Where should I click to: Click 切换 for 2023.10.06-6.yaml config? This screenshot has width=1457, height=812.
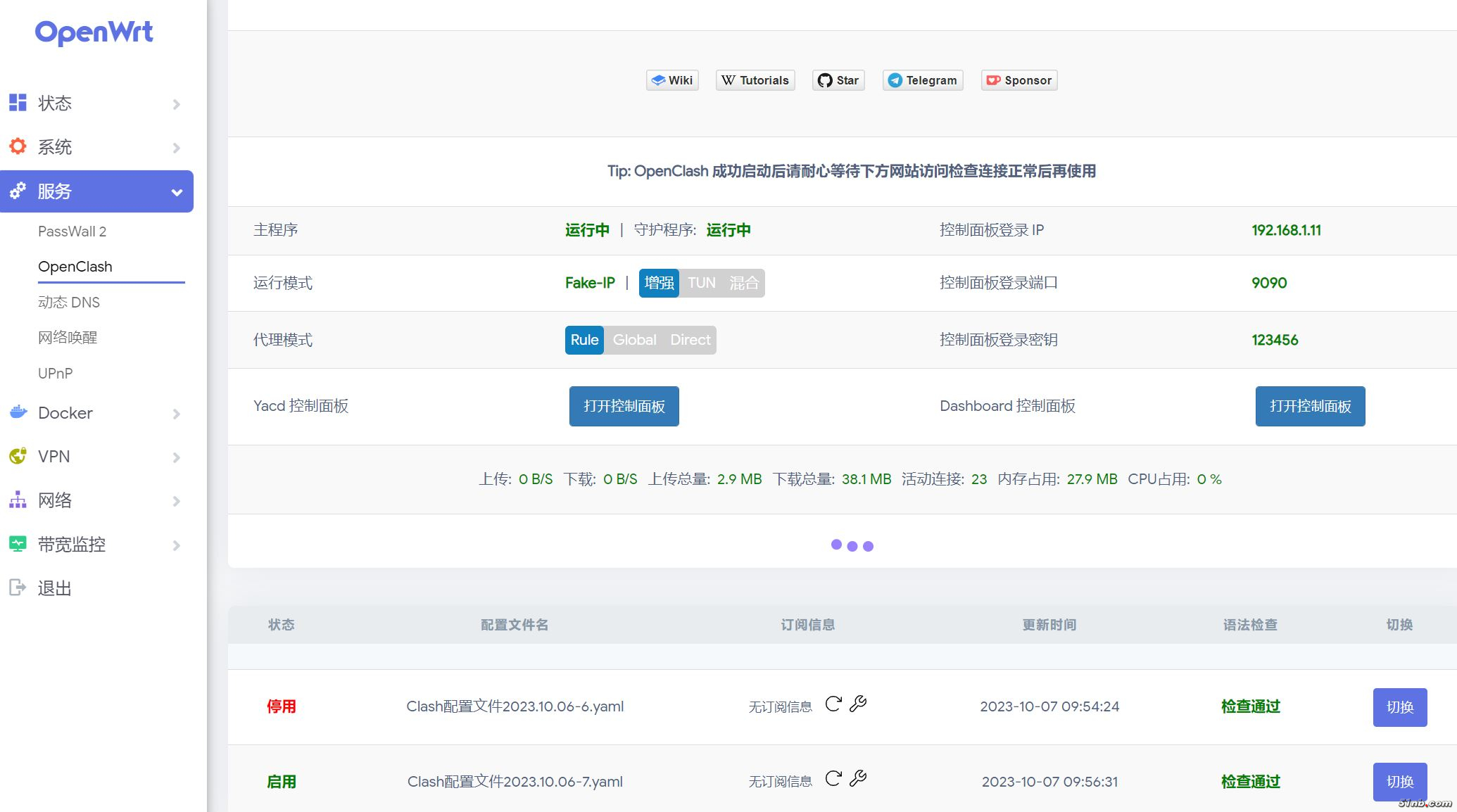coord(1399,707)
